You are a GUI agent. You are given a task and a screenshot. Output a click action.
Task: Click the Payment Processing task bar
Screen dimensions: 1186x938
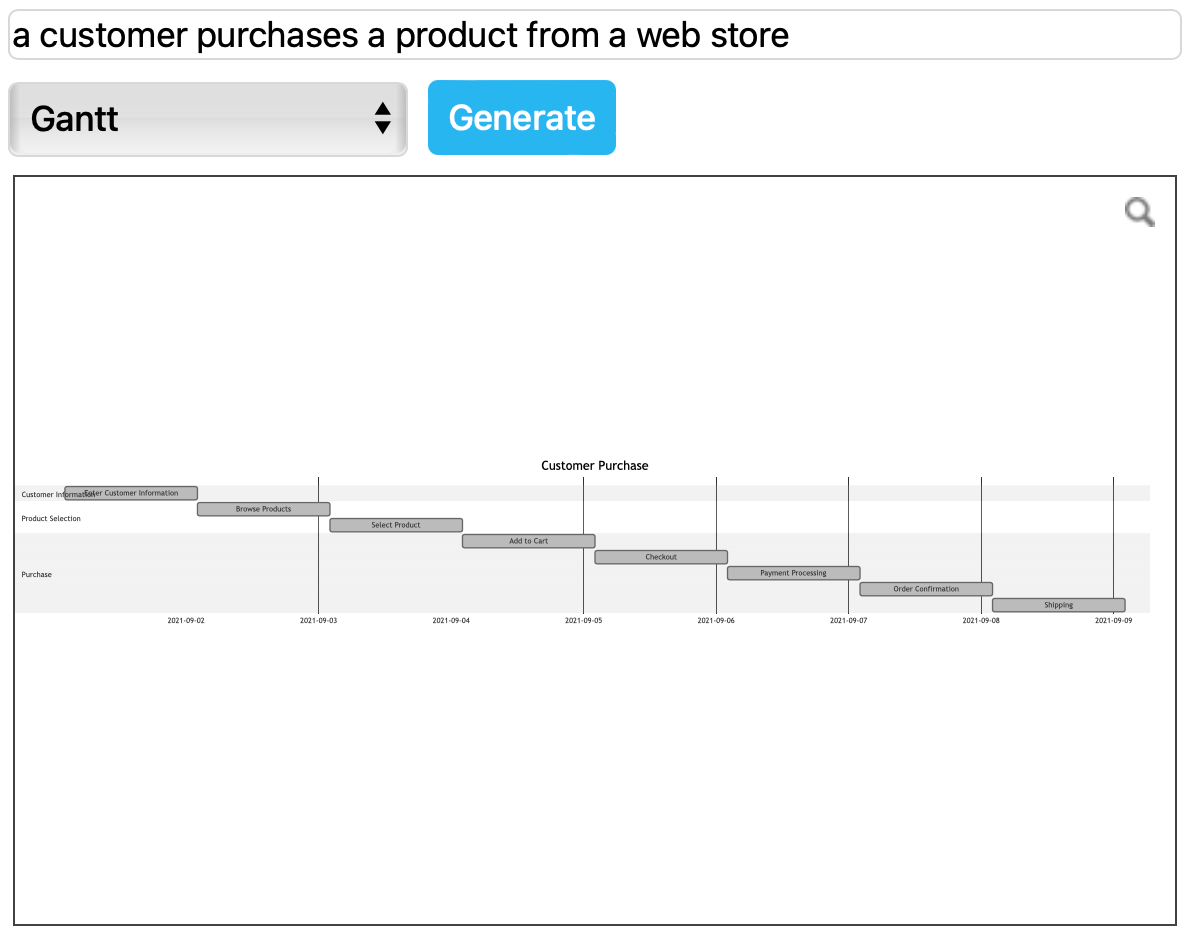[793, 573]
